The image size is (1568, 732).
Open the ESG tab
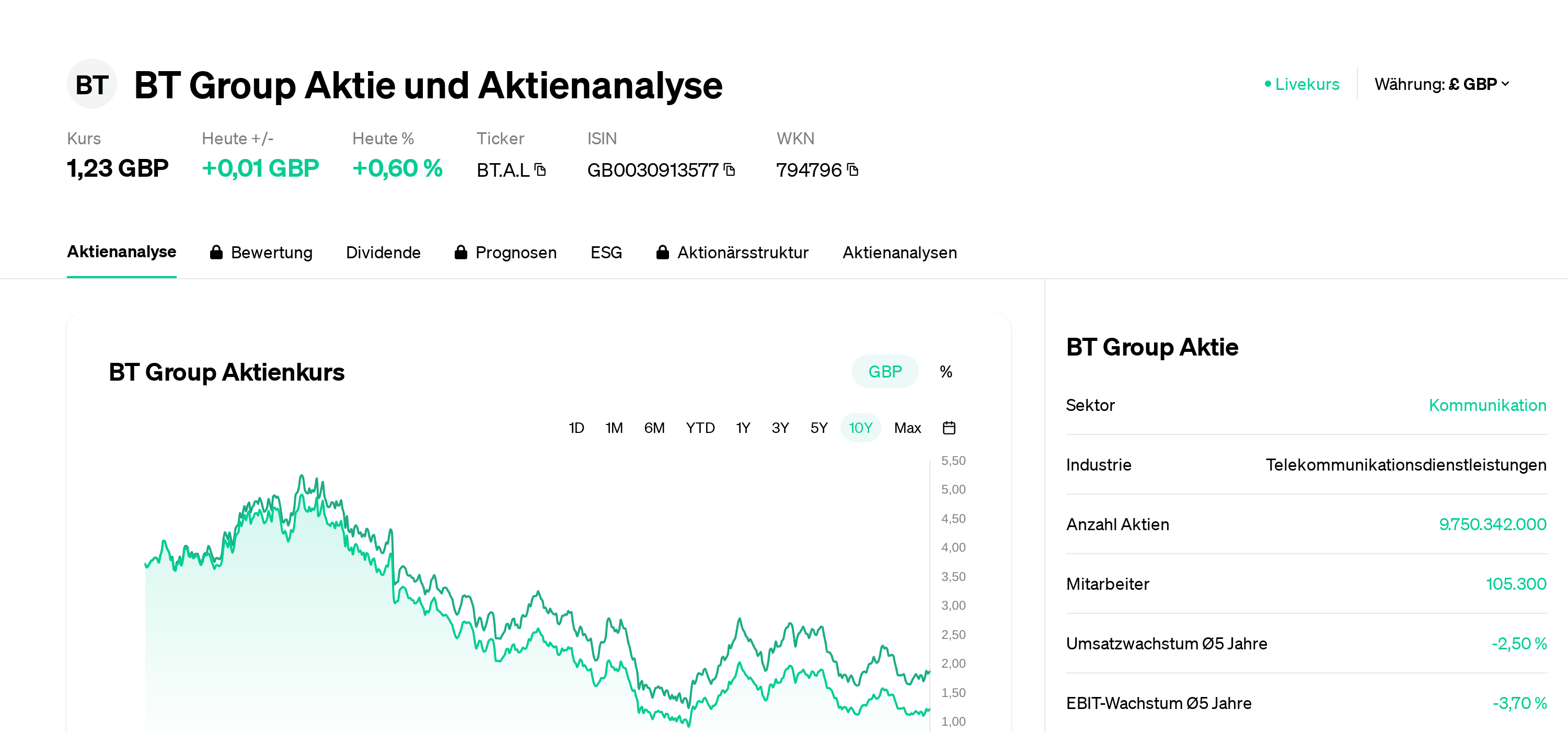tap(606, 252)
